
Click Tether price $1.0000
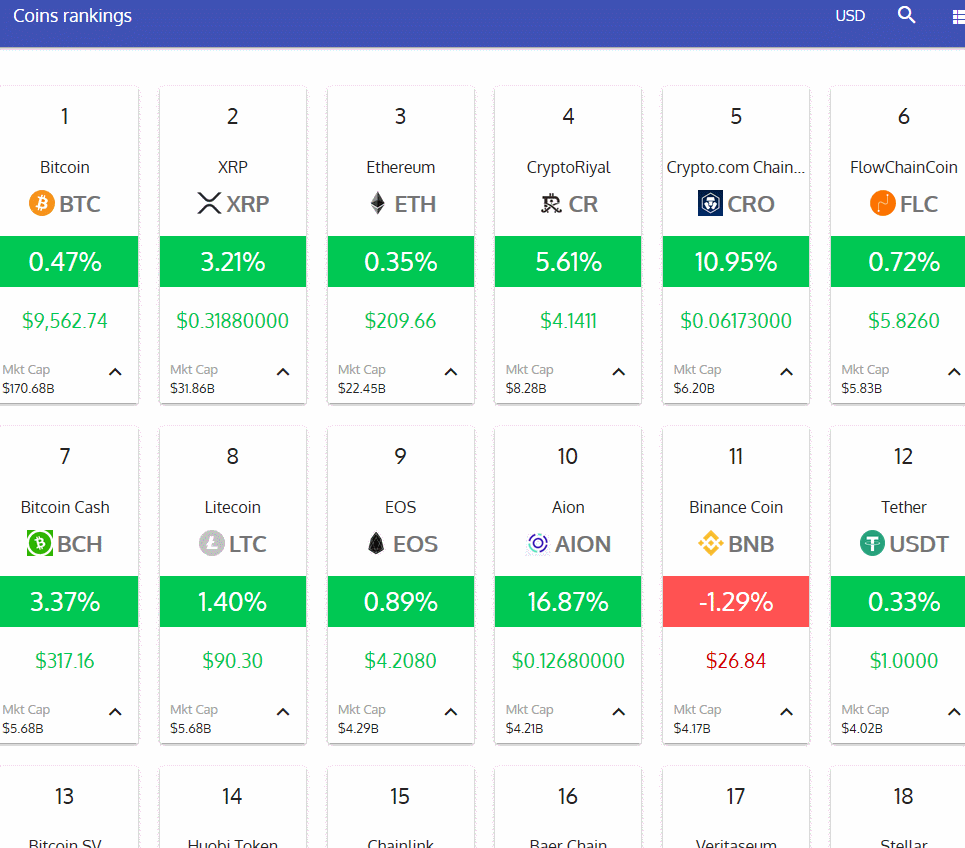[903, 661]
